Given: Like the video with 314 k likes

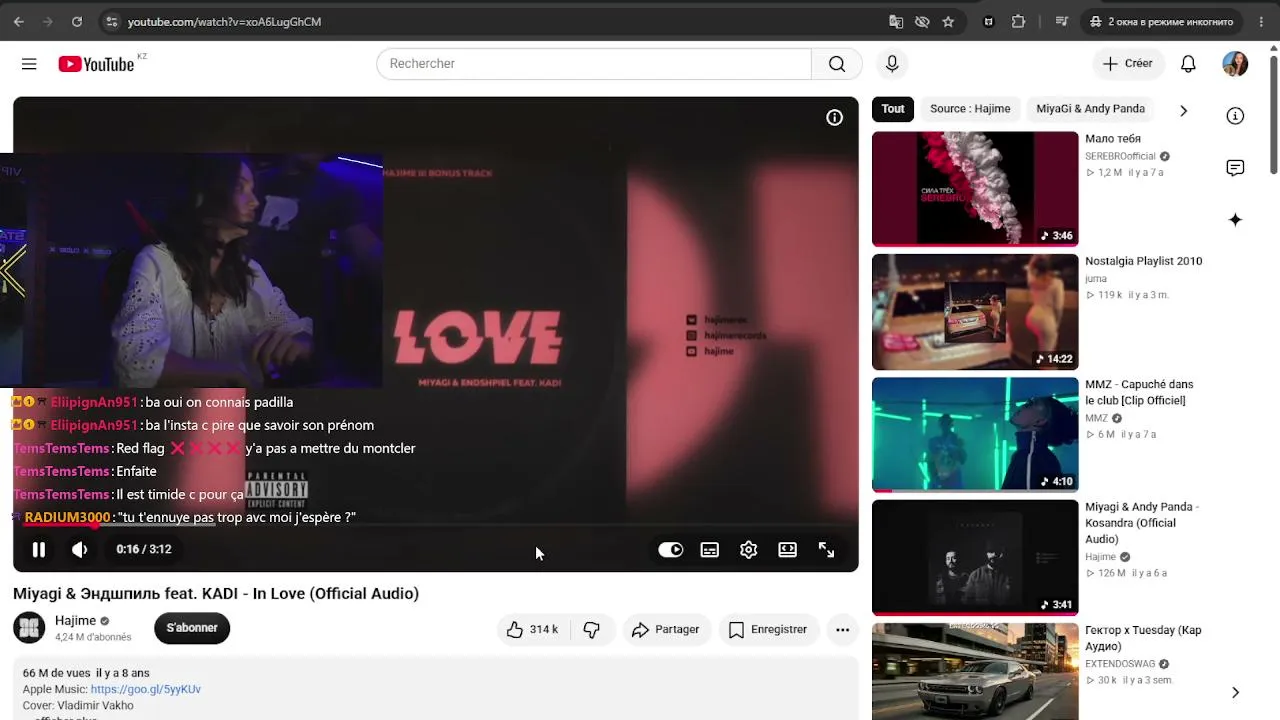Looking at the screenshot, I should click(x=533, y=629).
